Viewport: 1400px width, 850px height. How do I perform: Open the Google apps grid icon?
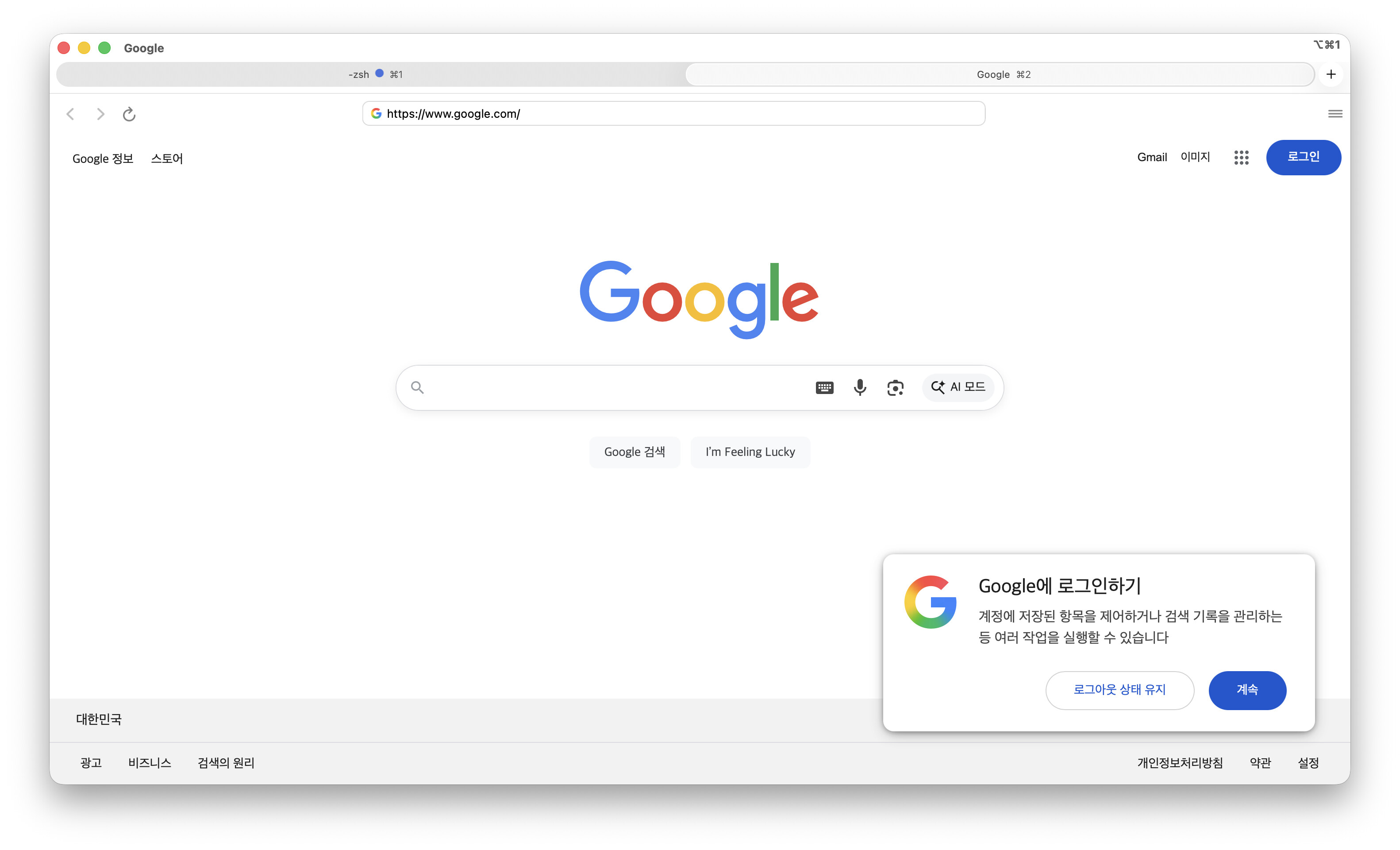point(1241,158)
